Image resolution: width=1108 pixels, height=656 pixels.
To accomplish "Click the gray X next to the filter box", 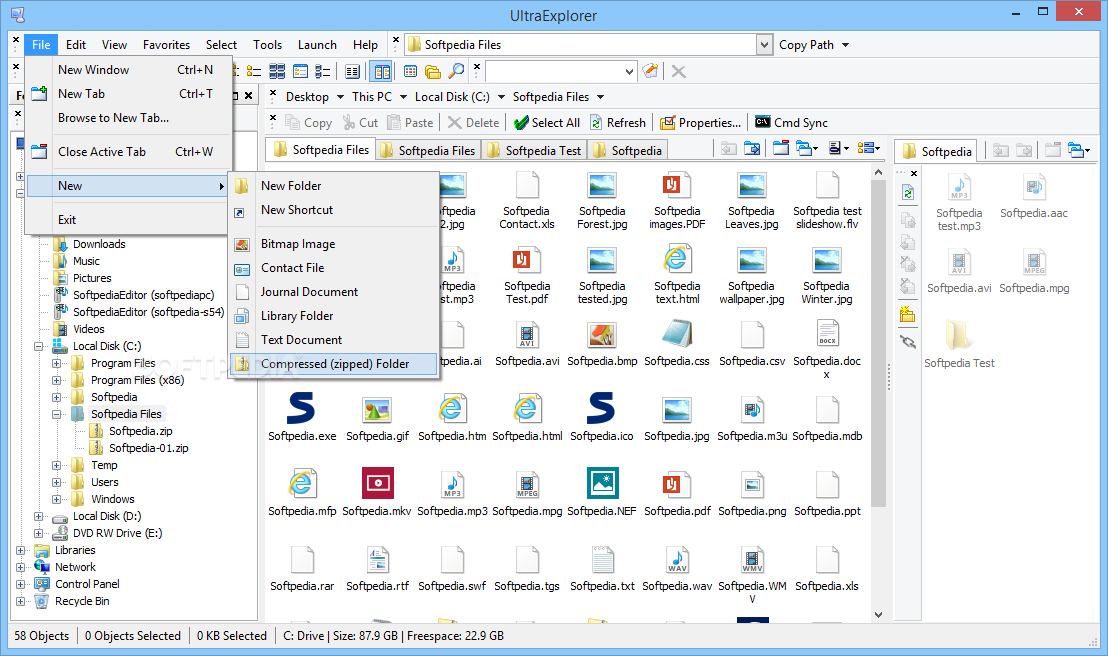I will pyautogui.click(x=678, y=71).
